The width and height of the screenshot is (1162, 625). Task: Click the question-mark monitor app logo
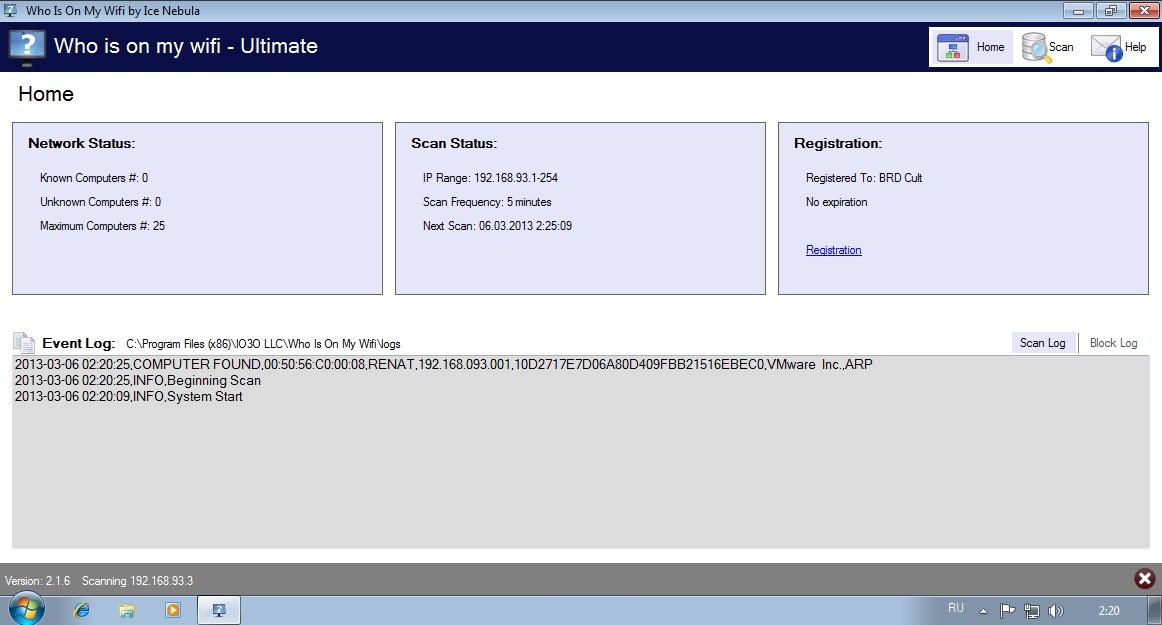[27, 47]
